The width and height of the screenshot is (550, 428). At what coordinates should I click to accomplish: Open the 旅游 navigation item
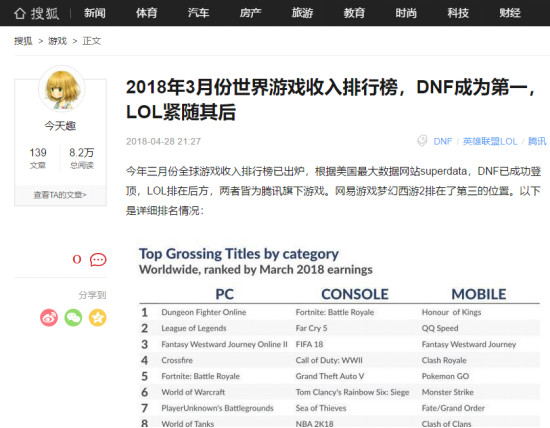302,13
